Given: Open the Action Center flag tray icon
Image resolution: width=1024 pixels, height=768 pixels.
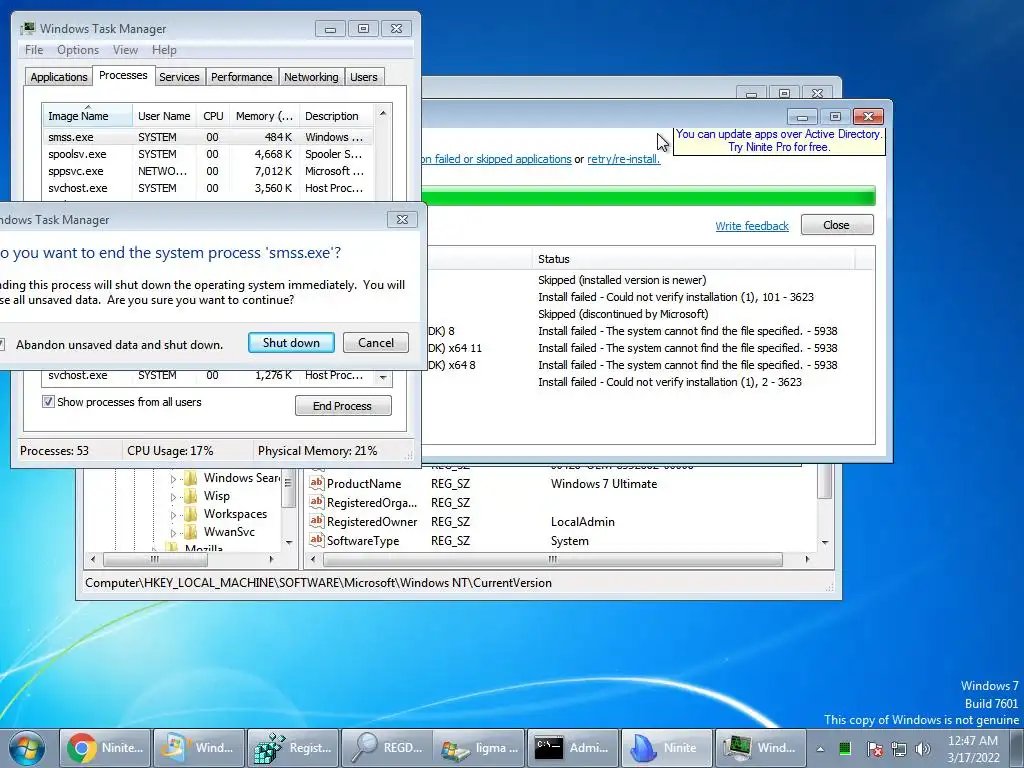Looking at the screenshot, I should pyautogui.click(x=874, y=749).
